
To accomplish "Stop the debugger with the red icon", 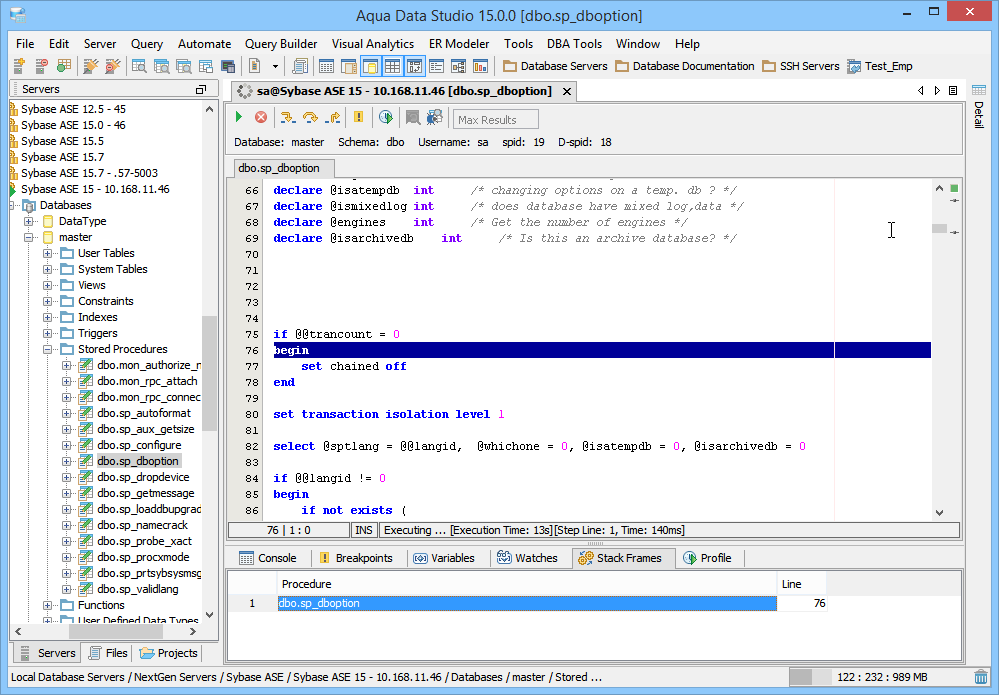I will 261,118.
